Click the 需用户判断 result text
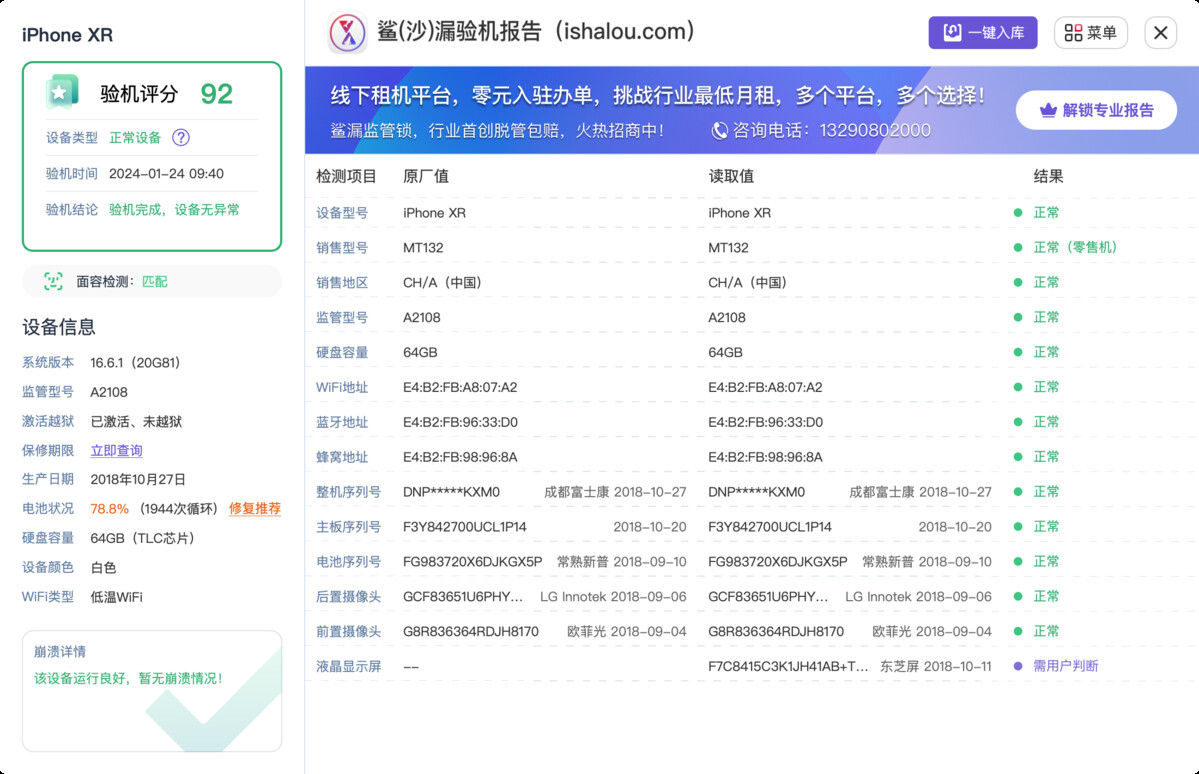Screen dimensions: 1199x774 pyautogui.click(x=1065, y=666)
